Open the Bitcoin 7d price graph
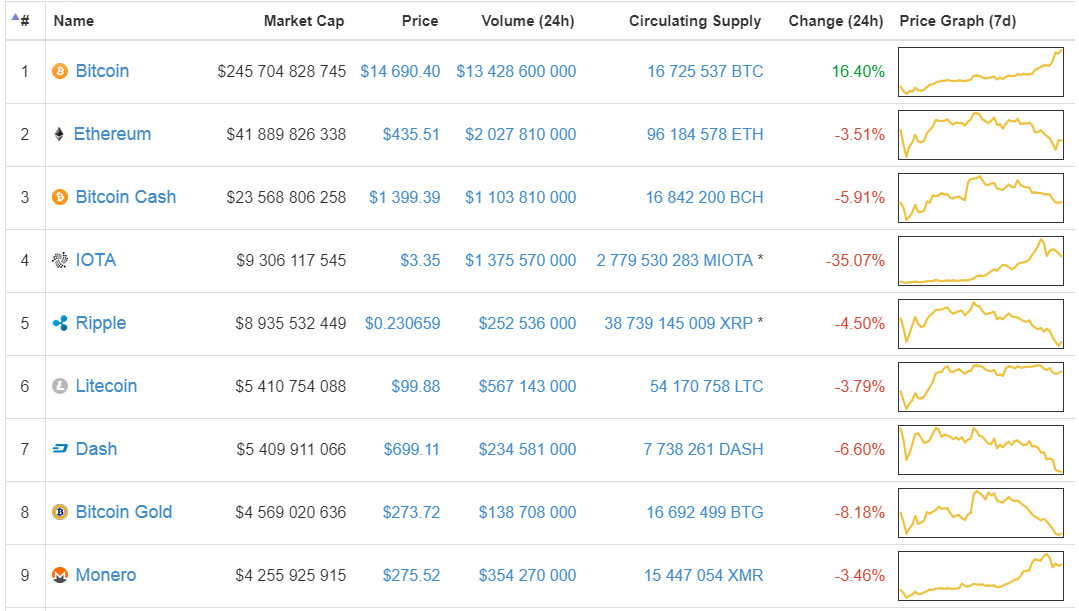The height and width of the screenshot is (611, 1079). [980, 72]
